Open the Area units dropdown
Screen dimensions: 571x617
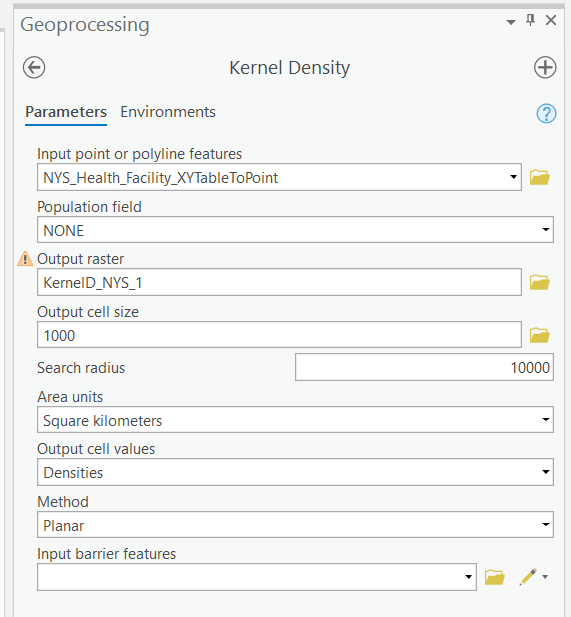(x=295, y=420)
